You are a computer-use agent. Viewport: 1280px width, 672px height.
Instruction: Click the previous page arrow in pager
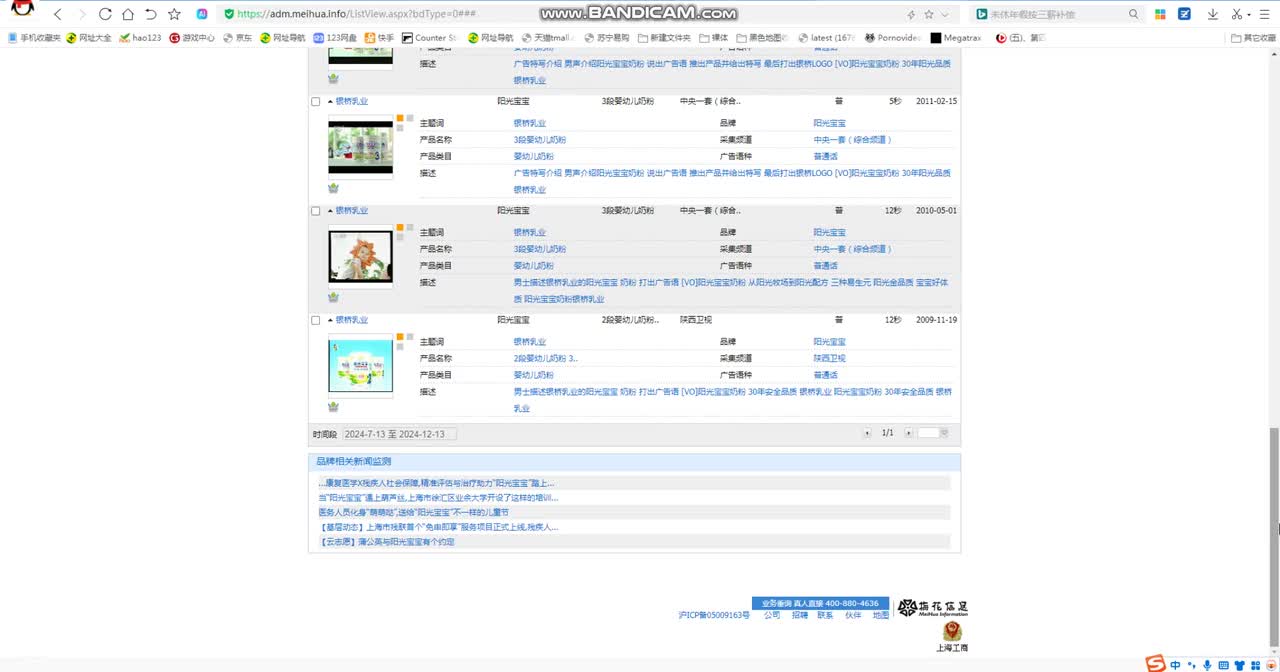867,433
